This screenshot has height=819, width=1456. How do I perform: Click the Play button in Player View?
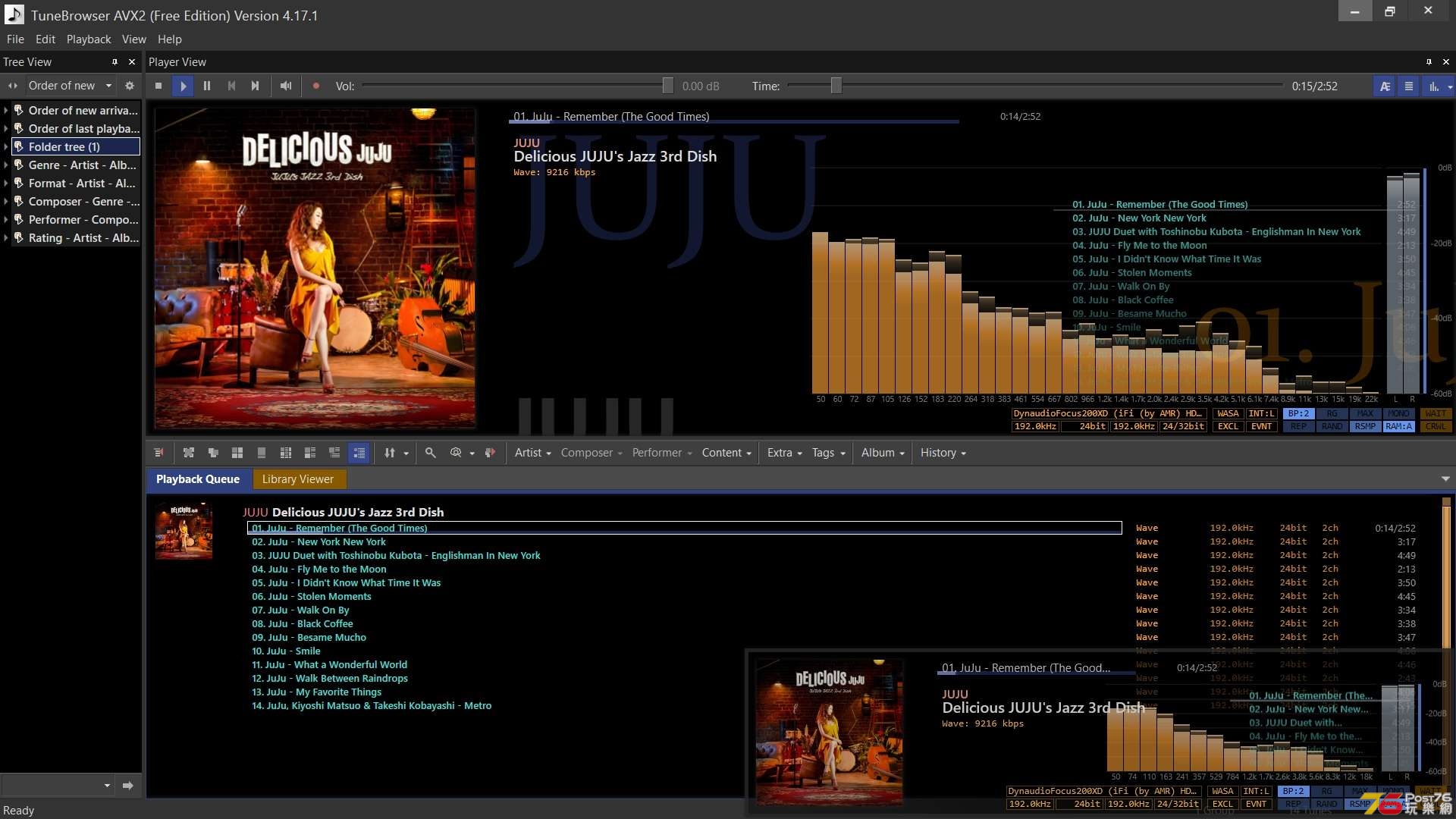click(x=183, y=86)
